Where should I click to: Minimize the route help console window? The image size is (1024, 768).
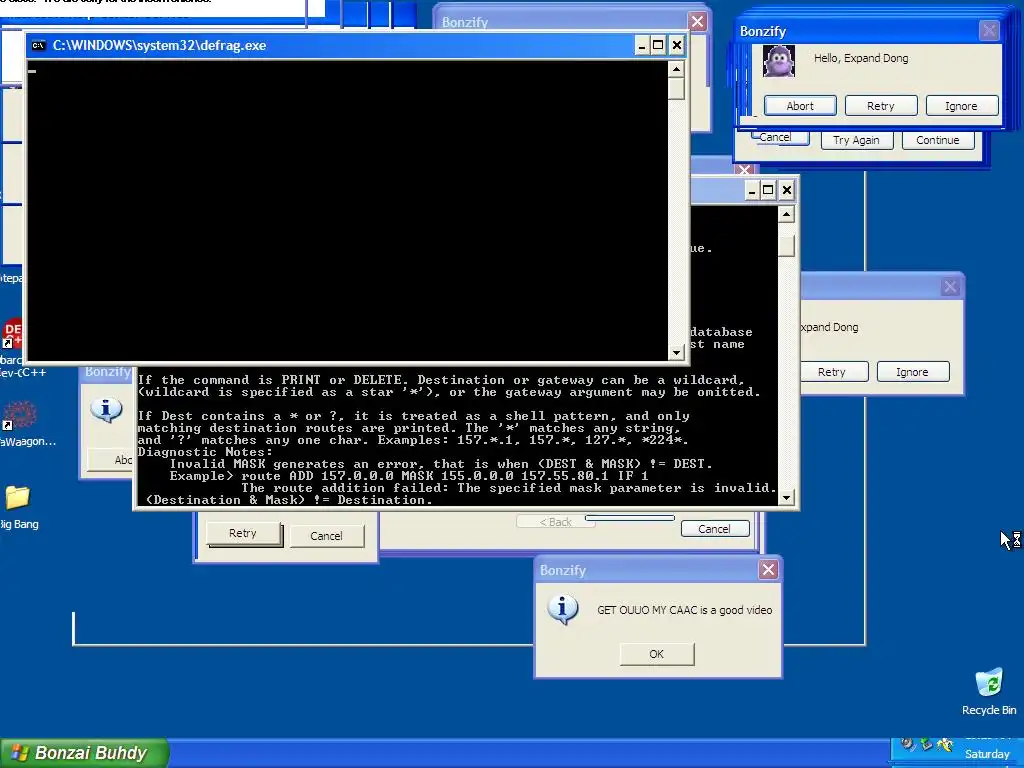pyautogui.click(x=751, y=190)
